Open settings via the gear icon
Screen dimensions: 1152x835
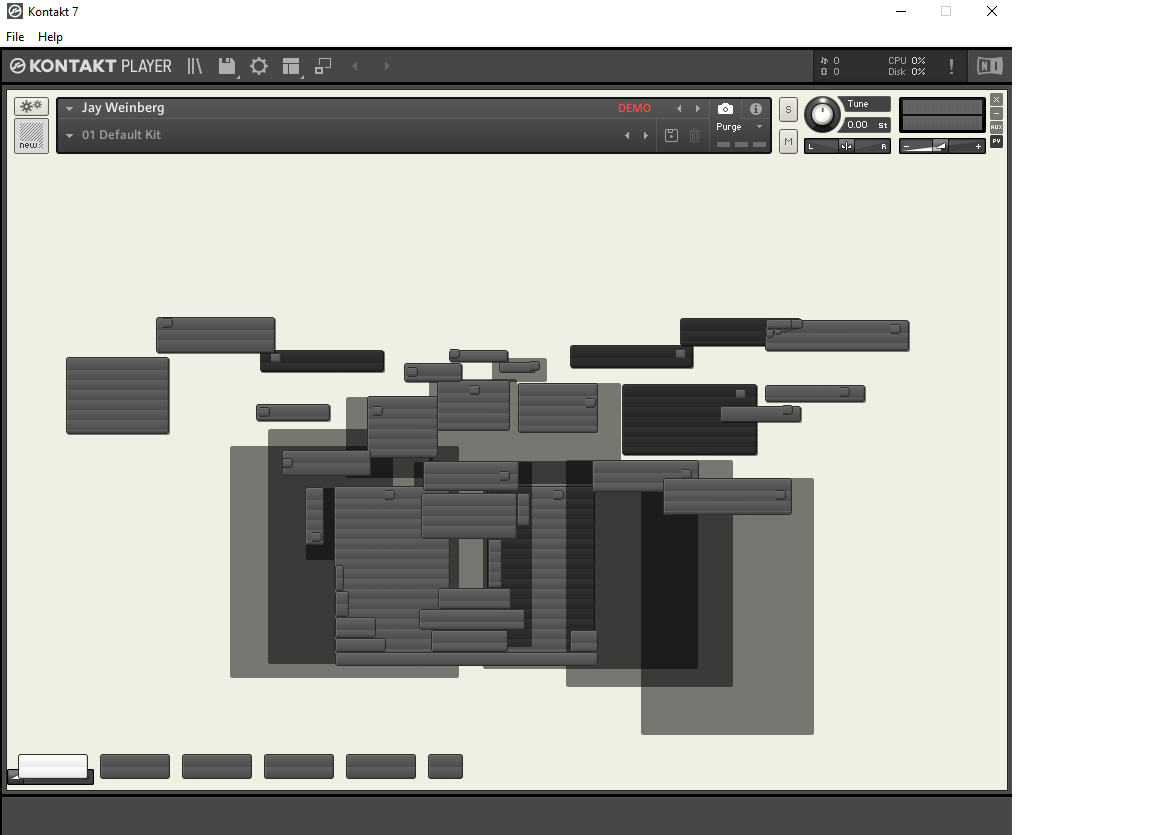coord(259,67)
